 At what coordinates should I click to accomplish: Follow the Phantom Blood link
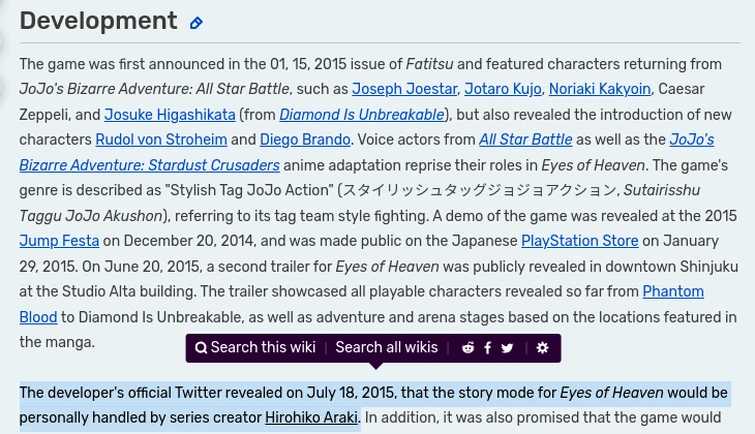[x=672, y=292]
